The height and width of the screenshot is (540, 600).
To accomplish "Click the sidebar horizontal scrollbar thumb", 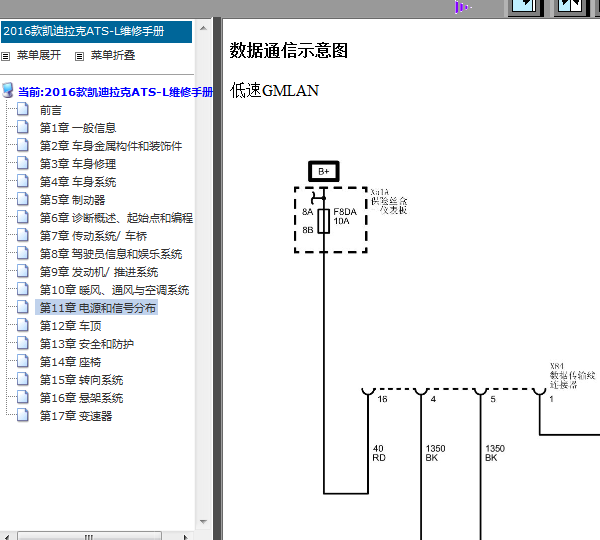I will pyautogui.click(x=89, y=536).
